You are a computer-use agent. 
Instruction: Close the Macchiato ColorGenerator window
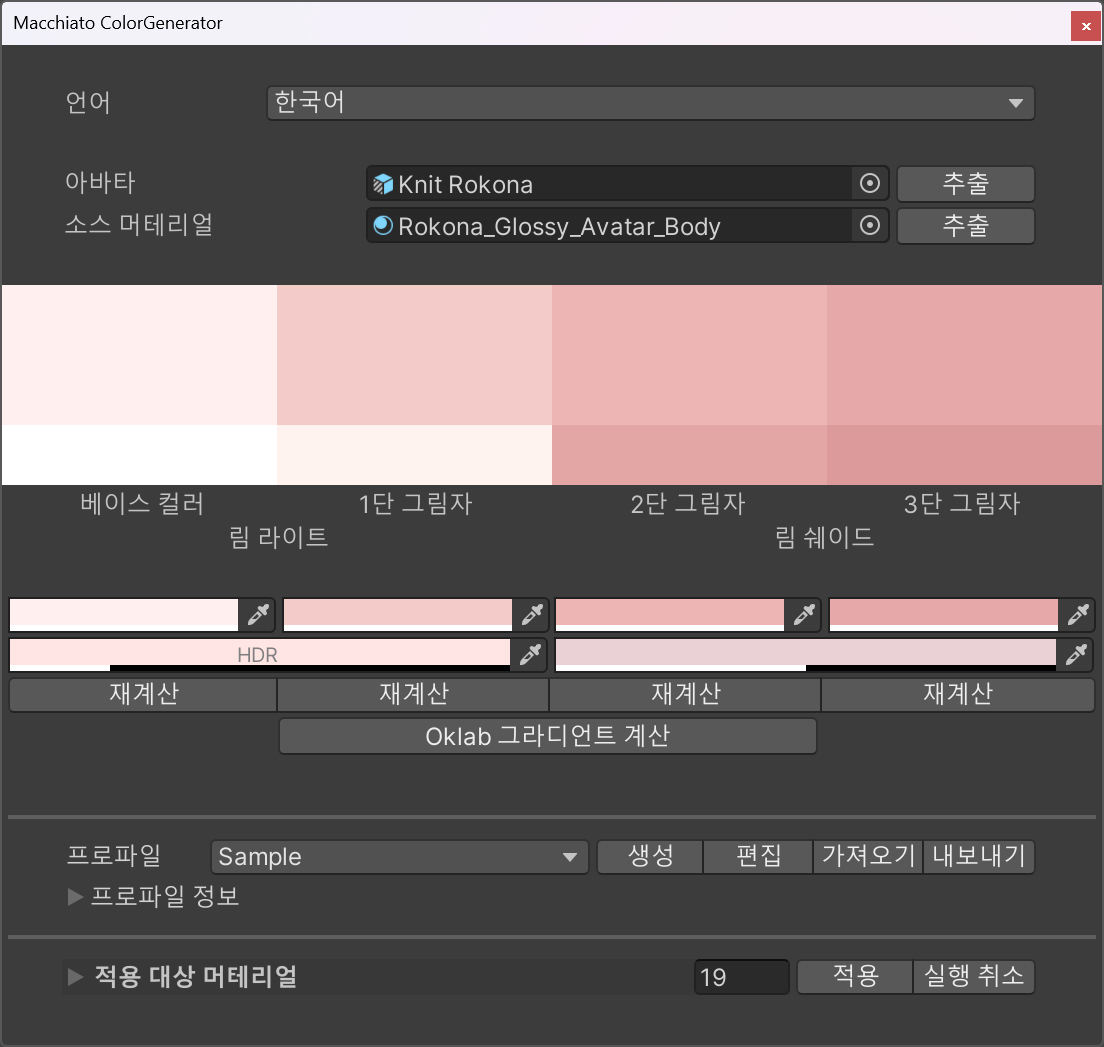pyautogui.click(x=1086, y=26)
